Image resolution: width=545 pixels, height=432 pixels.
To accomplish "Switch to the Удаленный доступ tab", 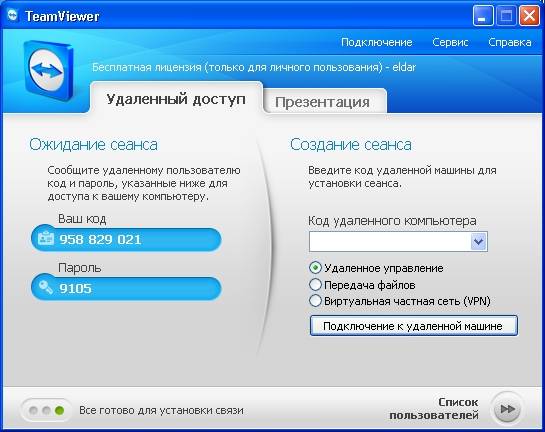I will pos(176,99).
